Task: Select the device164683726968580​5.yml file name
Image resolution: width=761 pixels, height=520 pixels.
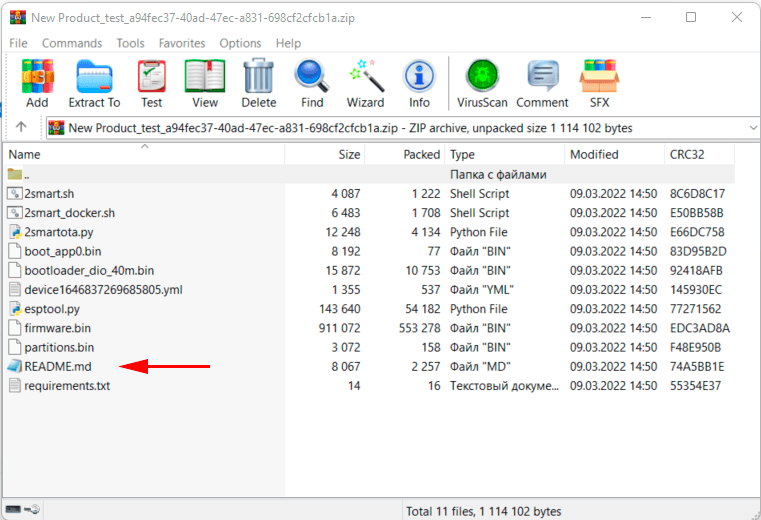Action: pos(103,290)
